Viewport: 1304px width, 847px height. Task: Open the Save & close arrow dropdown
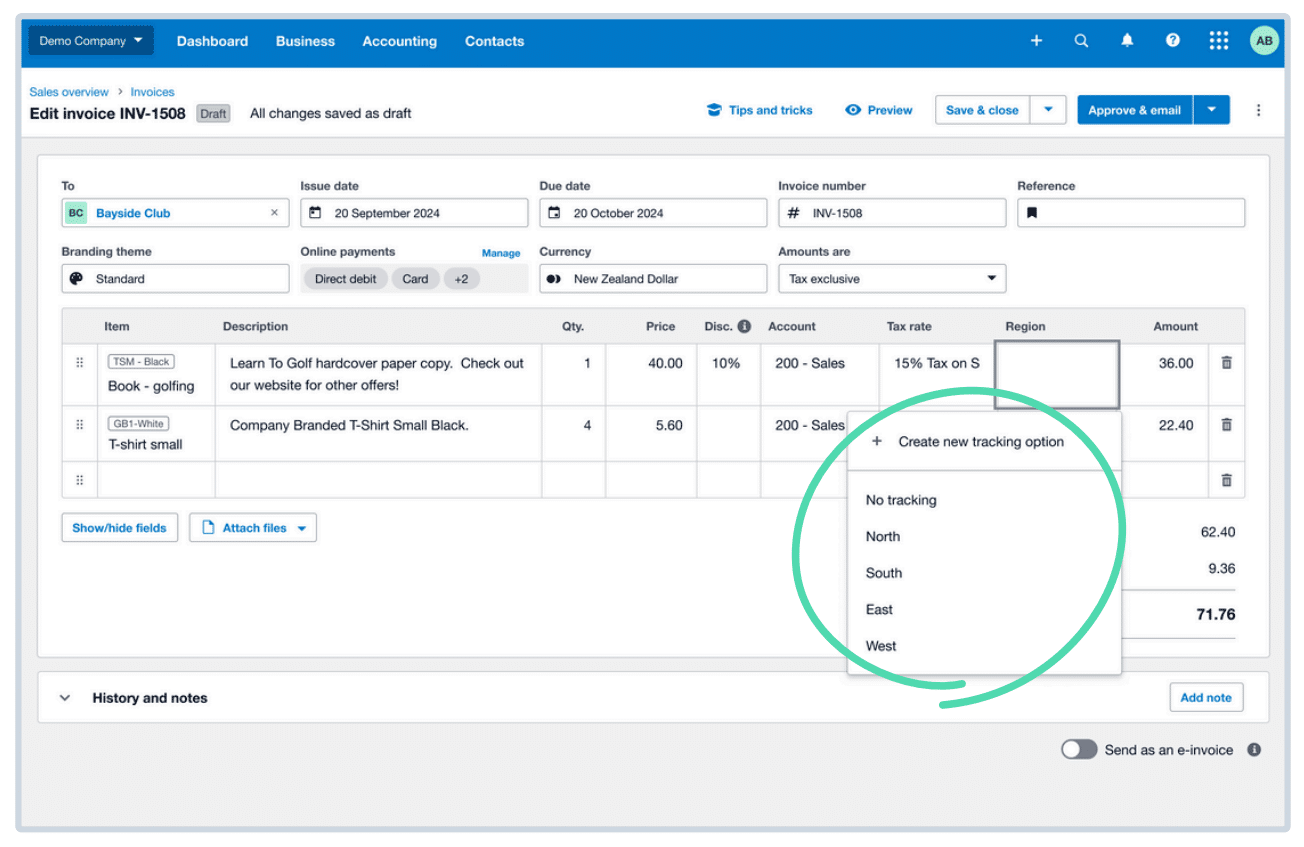[x=1048, y=110]
